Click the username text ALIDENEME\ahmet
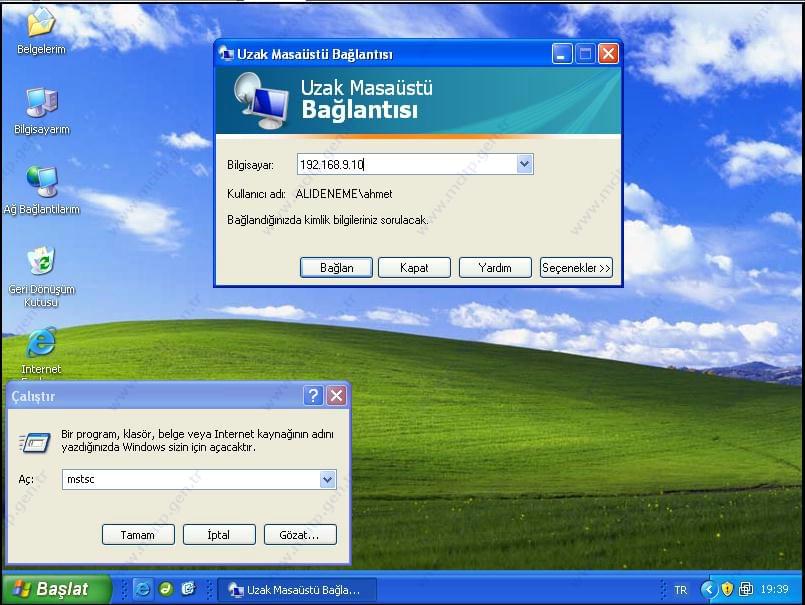 (x=344, y=194)
